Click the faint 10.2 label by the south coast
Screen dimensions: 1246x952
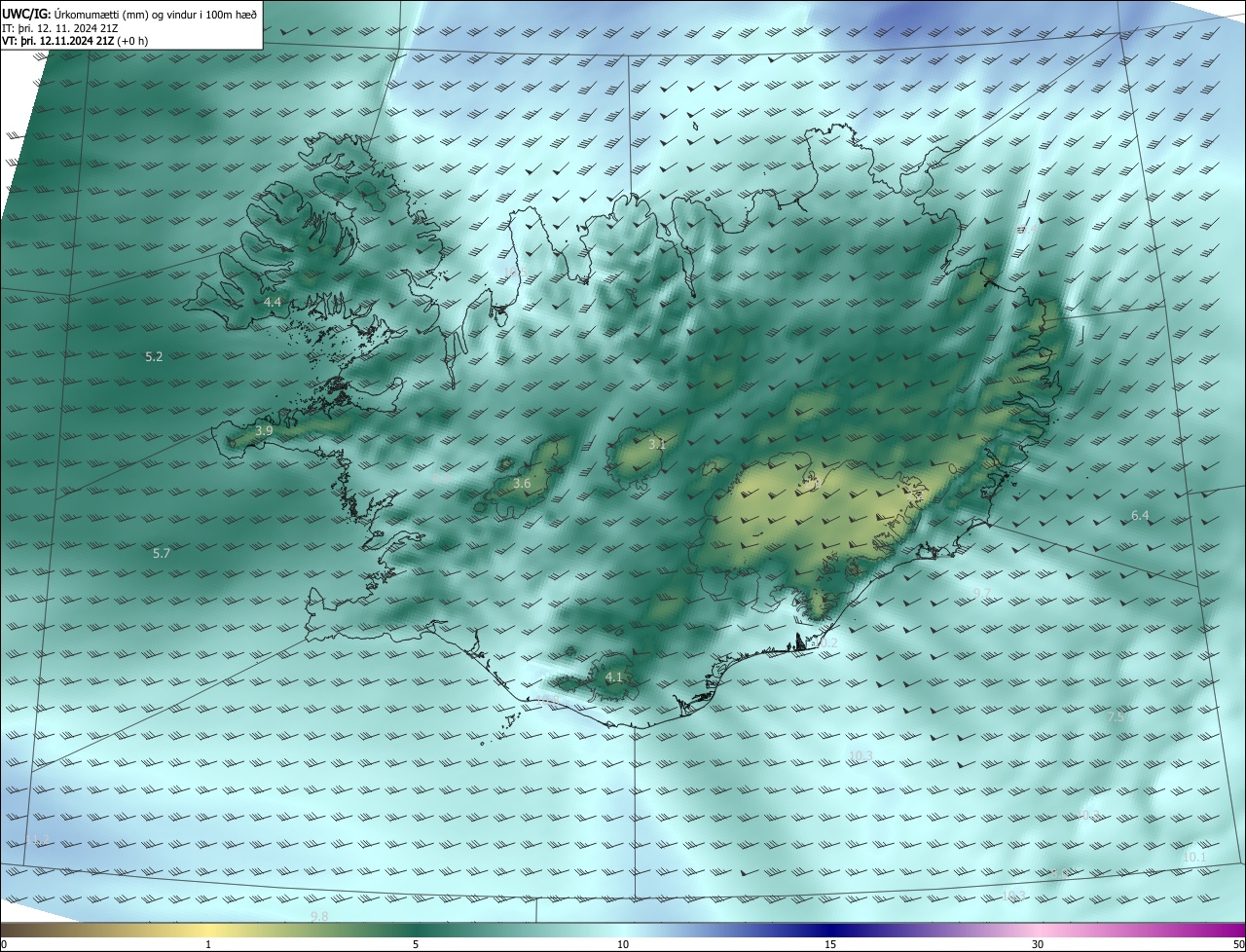click(826, 643)
